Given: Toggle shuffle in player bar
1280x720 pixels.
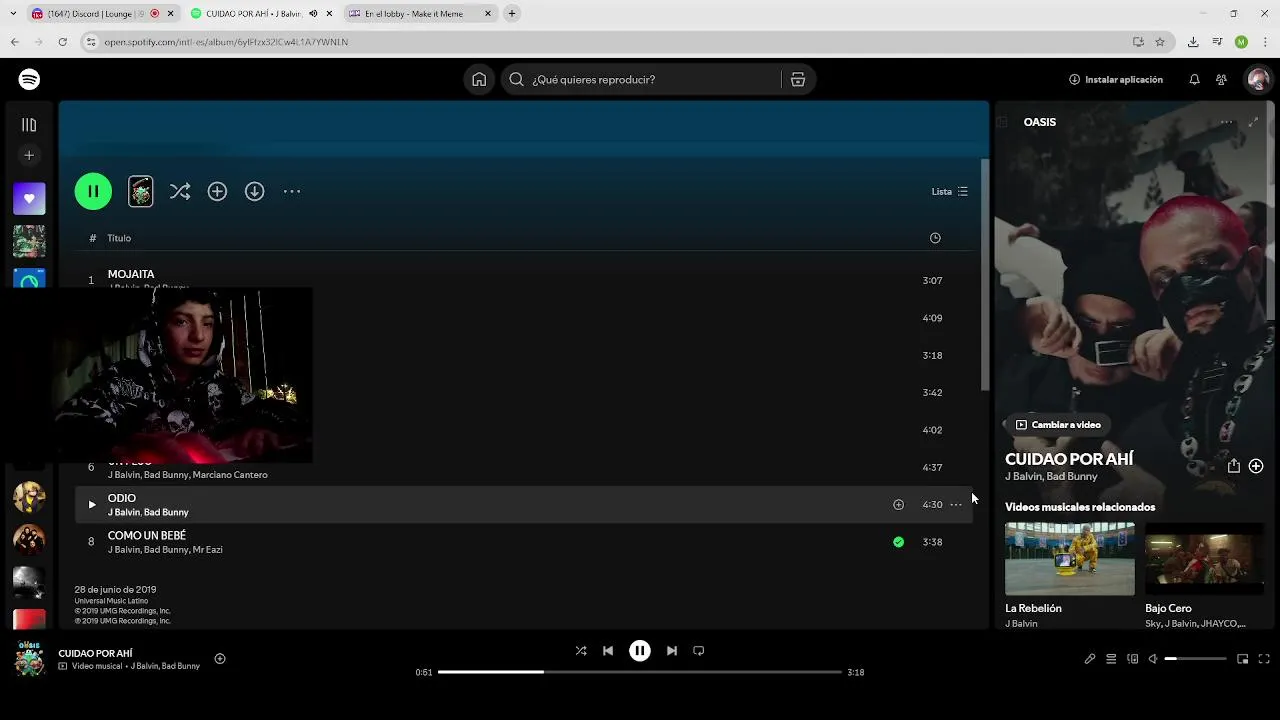Looking at the screenshot, I should click(581, 650).
